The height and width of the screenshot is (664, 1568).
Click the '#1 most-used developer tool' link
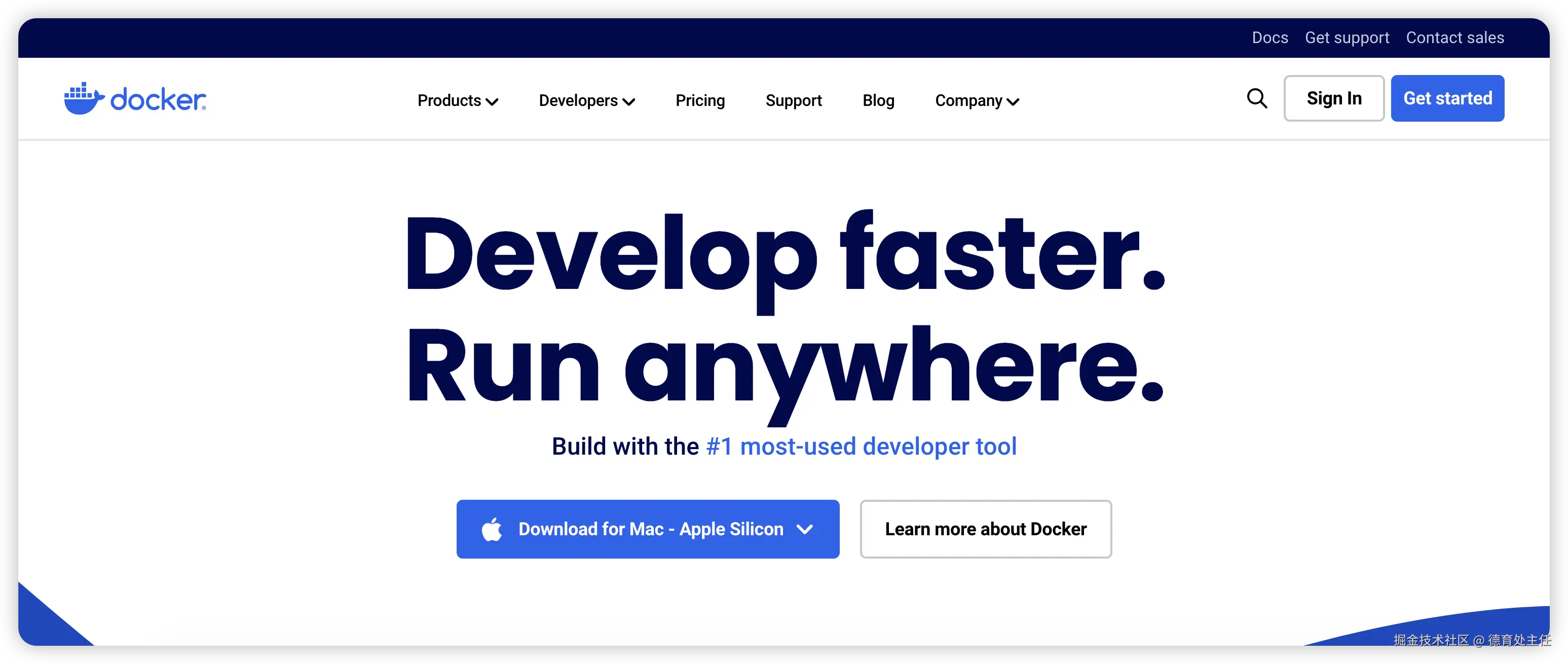(x=861, y=446)
